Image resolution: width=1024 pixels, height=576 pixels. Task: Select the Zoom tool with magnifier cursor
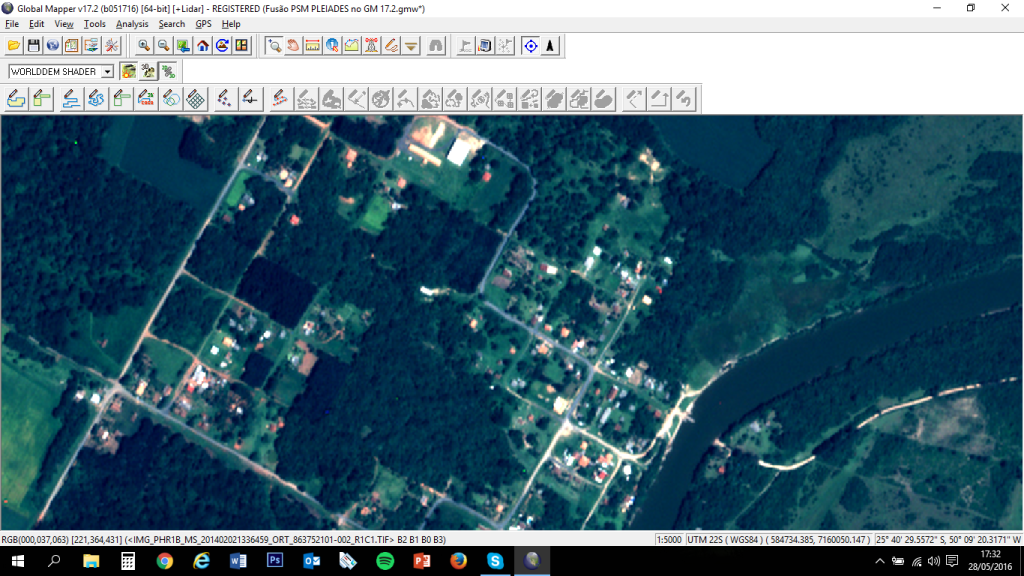274,45
